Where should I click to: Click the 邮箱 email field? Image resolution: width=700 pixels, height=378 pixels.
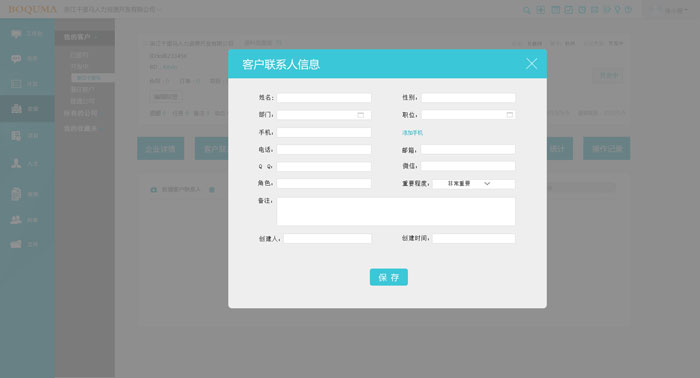click(x=468, y=149)
